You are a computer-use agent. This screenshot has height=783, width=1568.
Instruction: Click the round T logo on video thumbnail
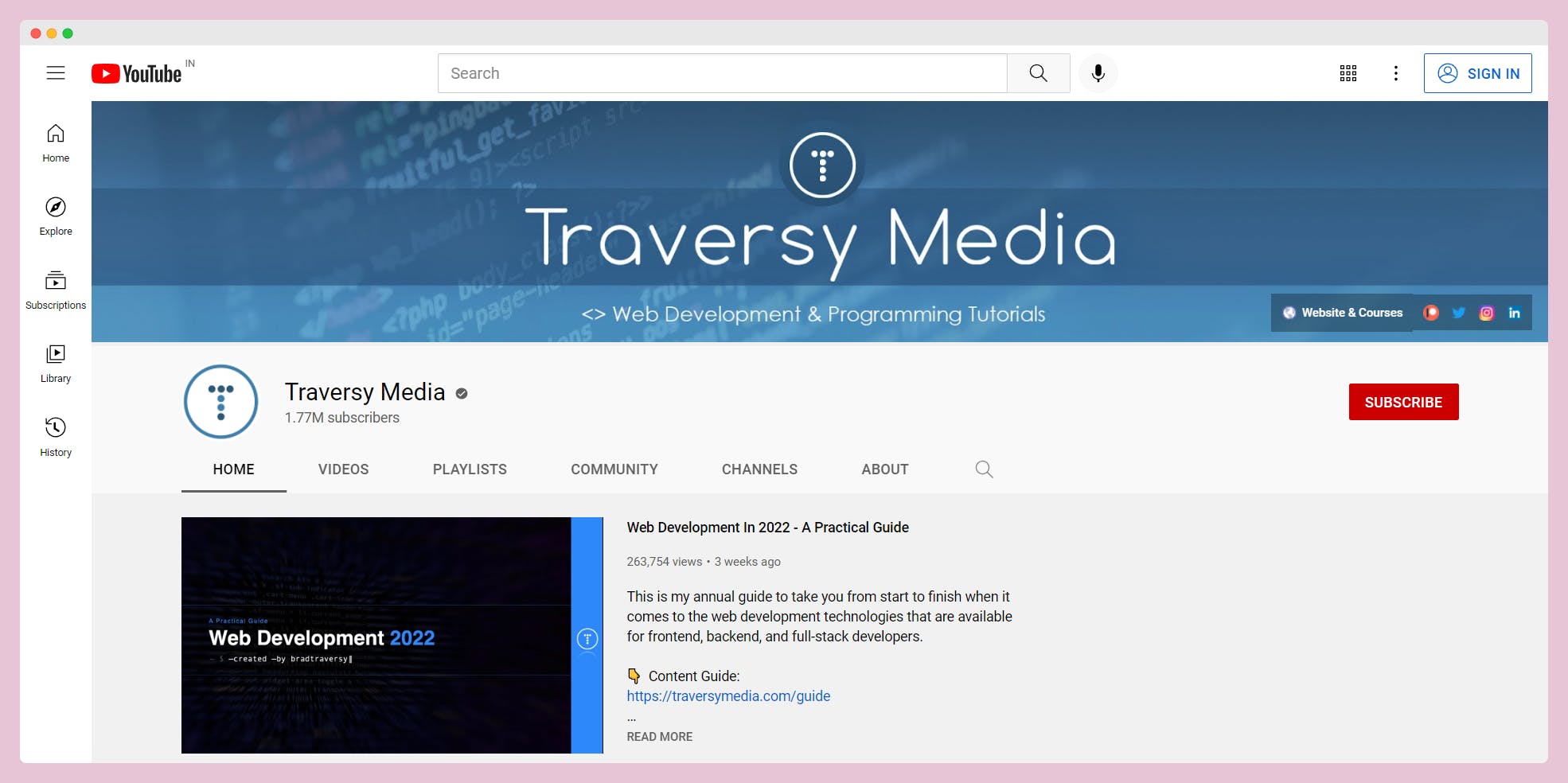587,638
